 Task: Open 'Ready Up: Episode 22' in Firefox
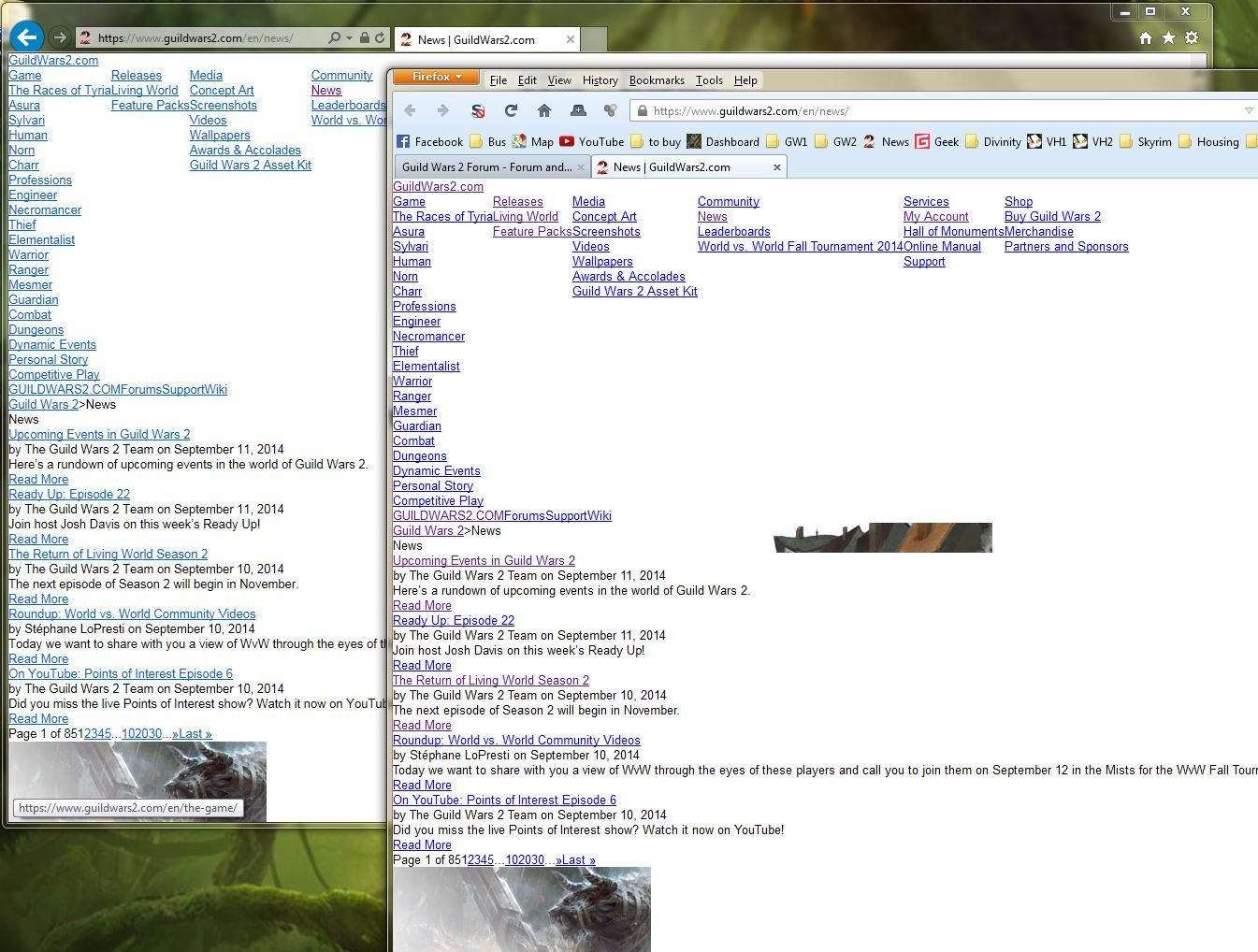[x=454, y=621]
